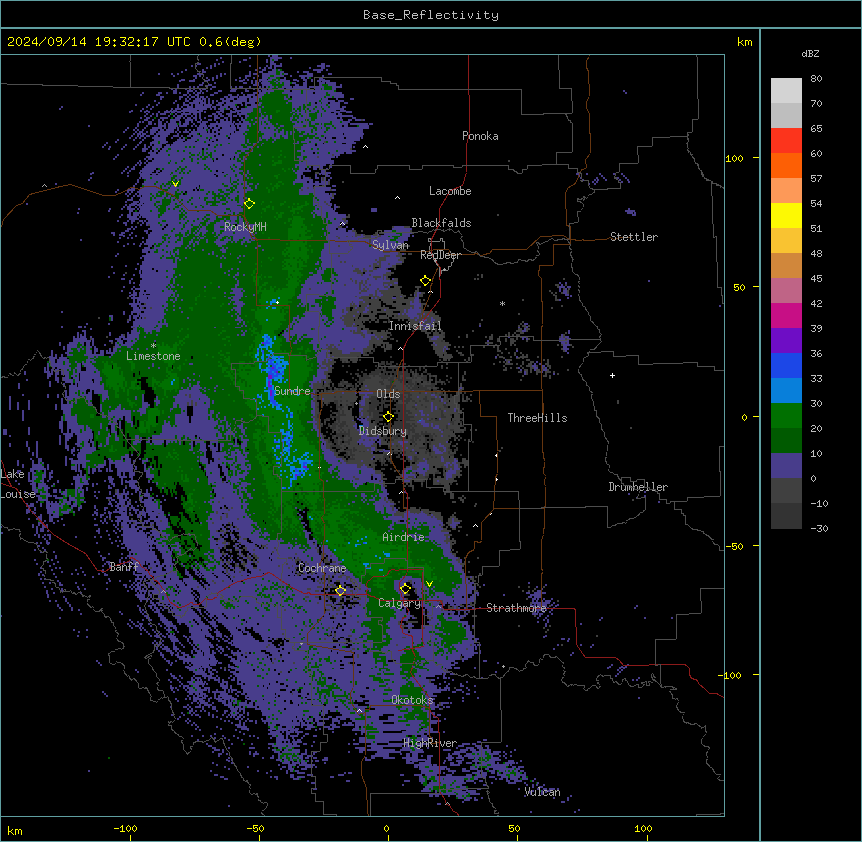
Task: Click the -30 value on the dBZ legend
Action: [819, 528]
